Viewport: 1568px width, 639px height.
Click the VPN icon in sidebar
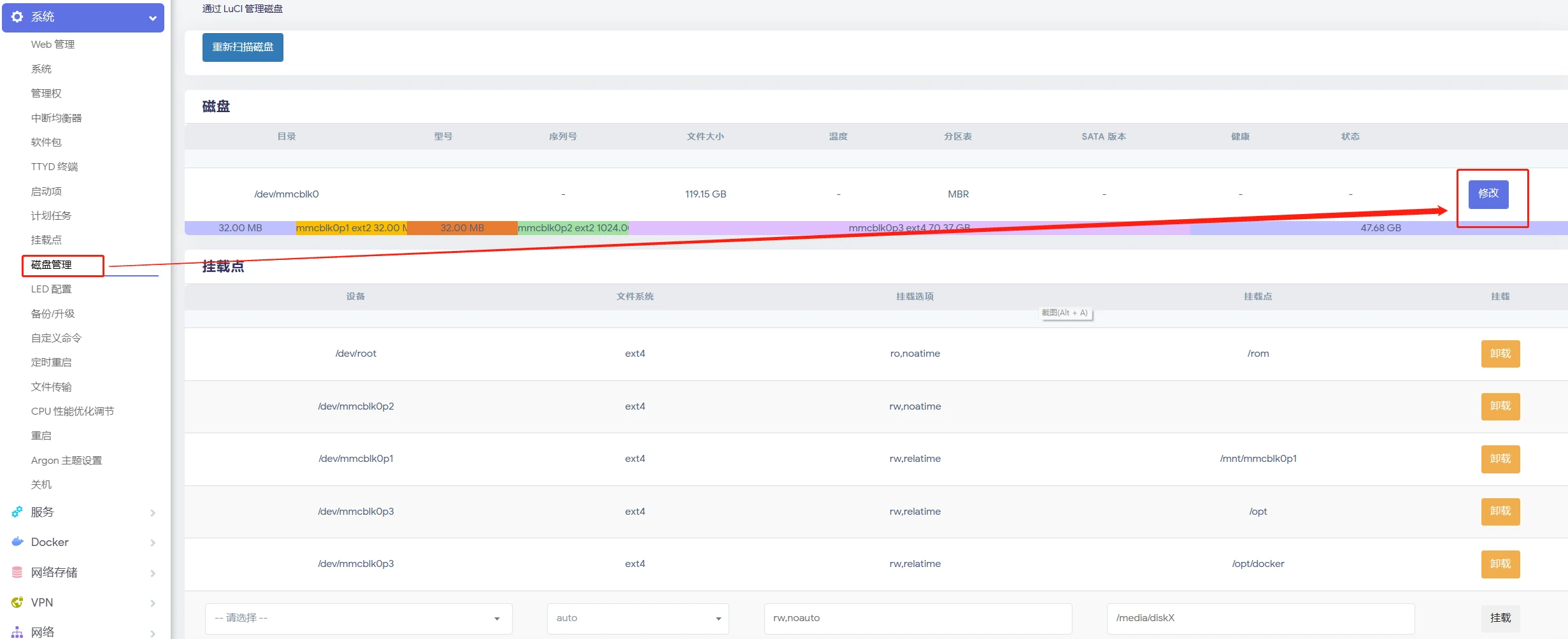[x=17, y=603]
